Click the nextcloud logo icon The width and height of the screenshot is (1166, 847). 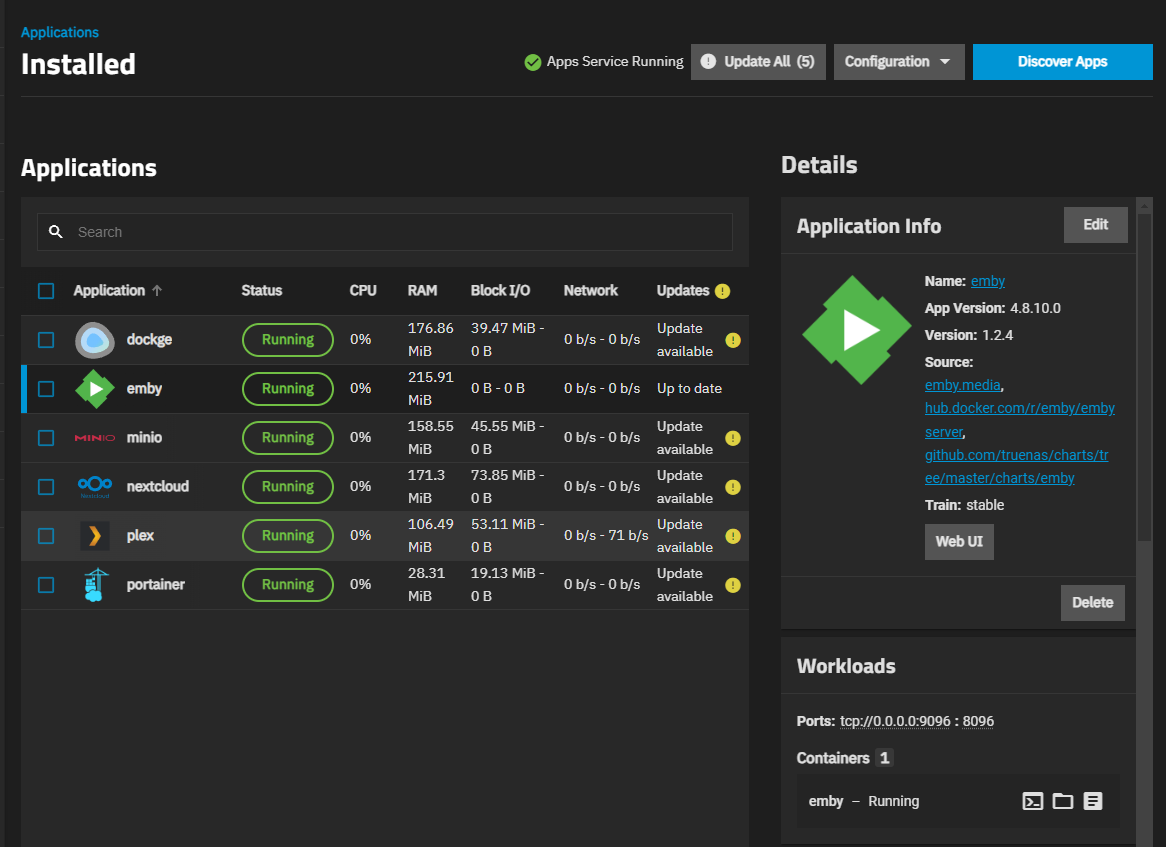95,487
